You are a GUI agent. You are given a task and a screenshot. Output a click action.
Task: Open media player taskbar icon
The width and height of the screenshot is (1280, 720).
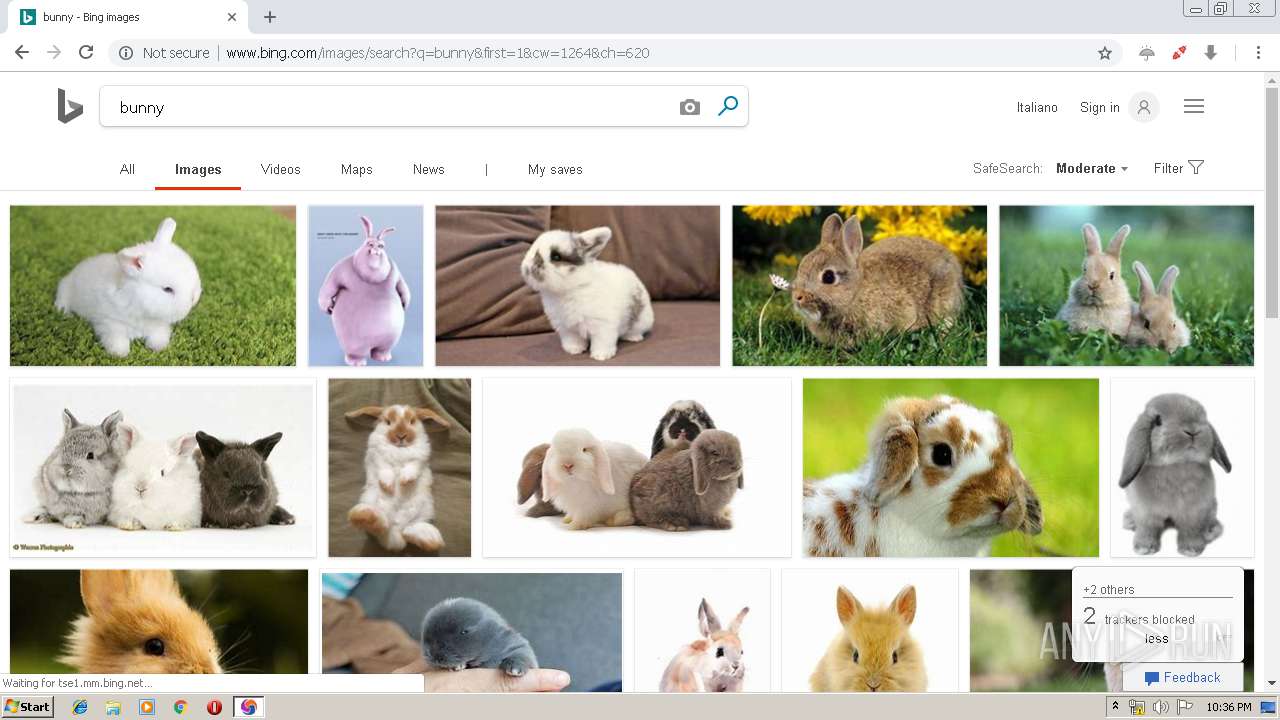[x=147, y=707]
